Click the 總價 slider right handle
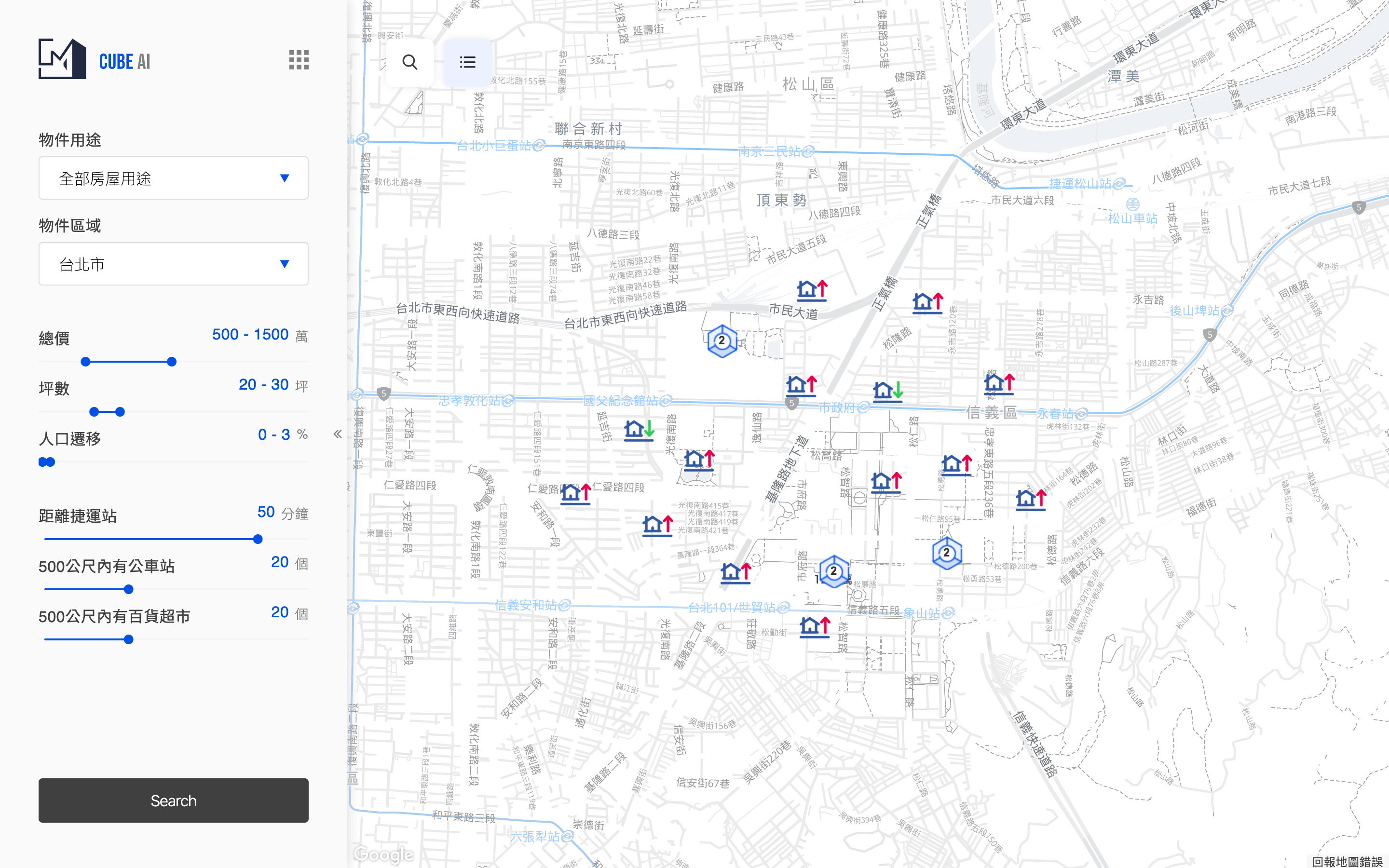The height and width of the screenshot is (868, 1389). tap(172, 362)
